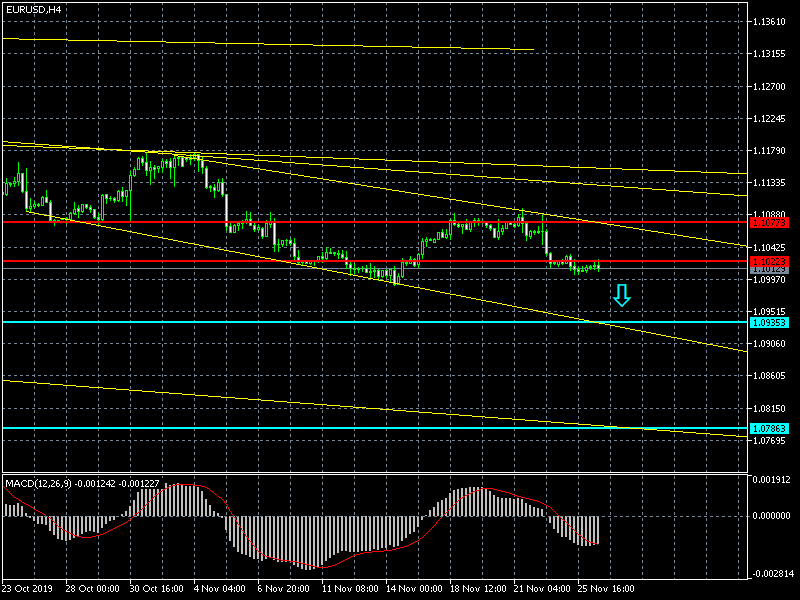
Task: Select the red horizontal line at 1.10773
Action: (x=375, y=222)
